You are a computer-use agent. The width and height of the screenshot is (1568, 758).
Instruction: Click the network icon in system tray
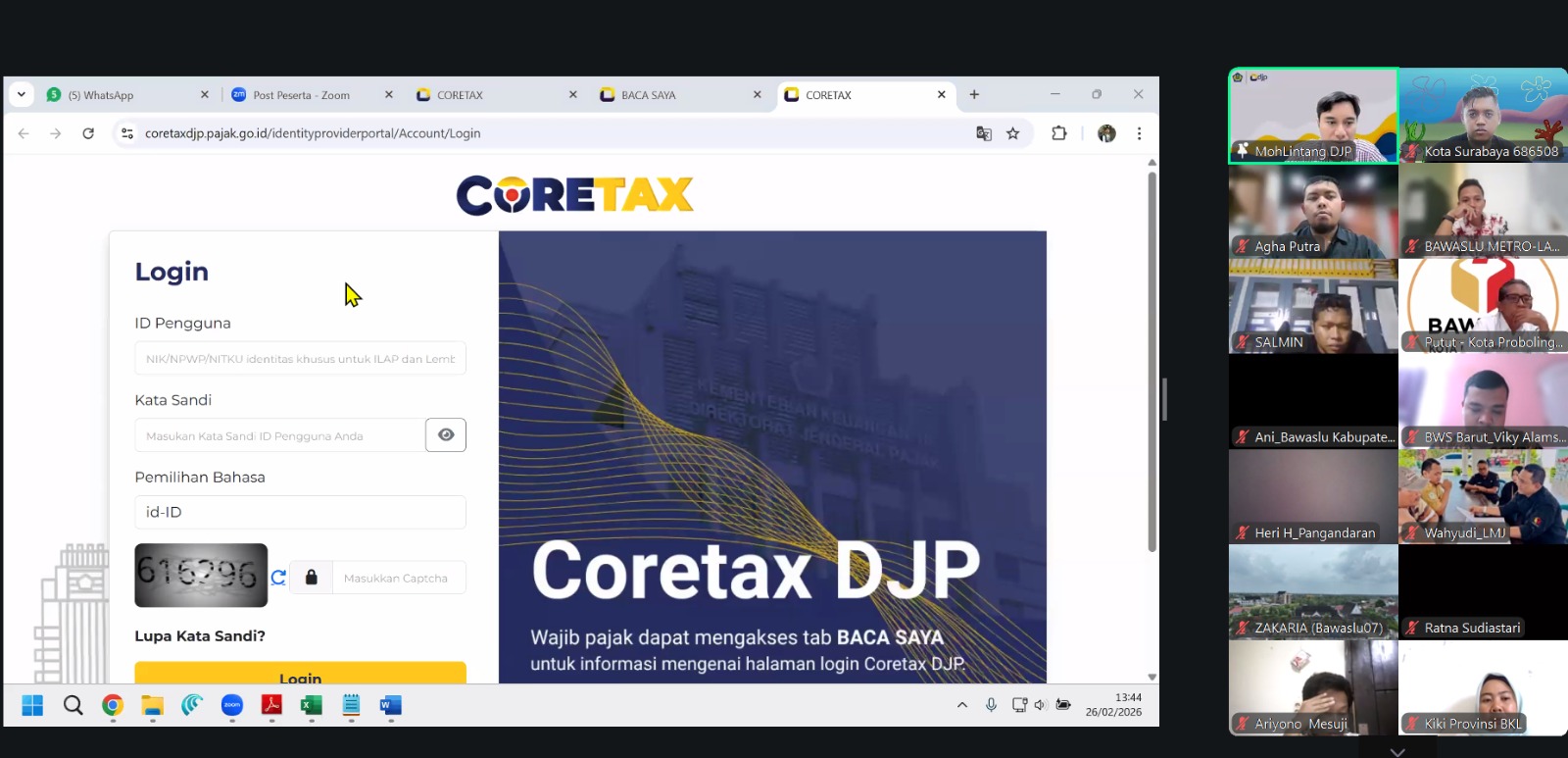point(1019,705)
